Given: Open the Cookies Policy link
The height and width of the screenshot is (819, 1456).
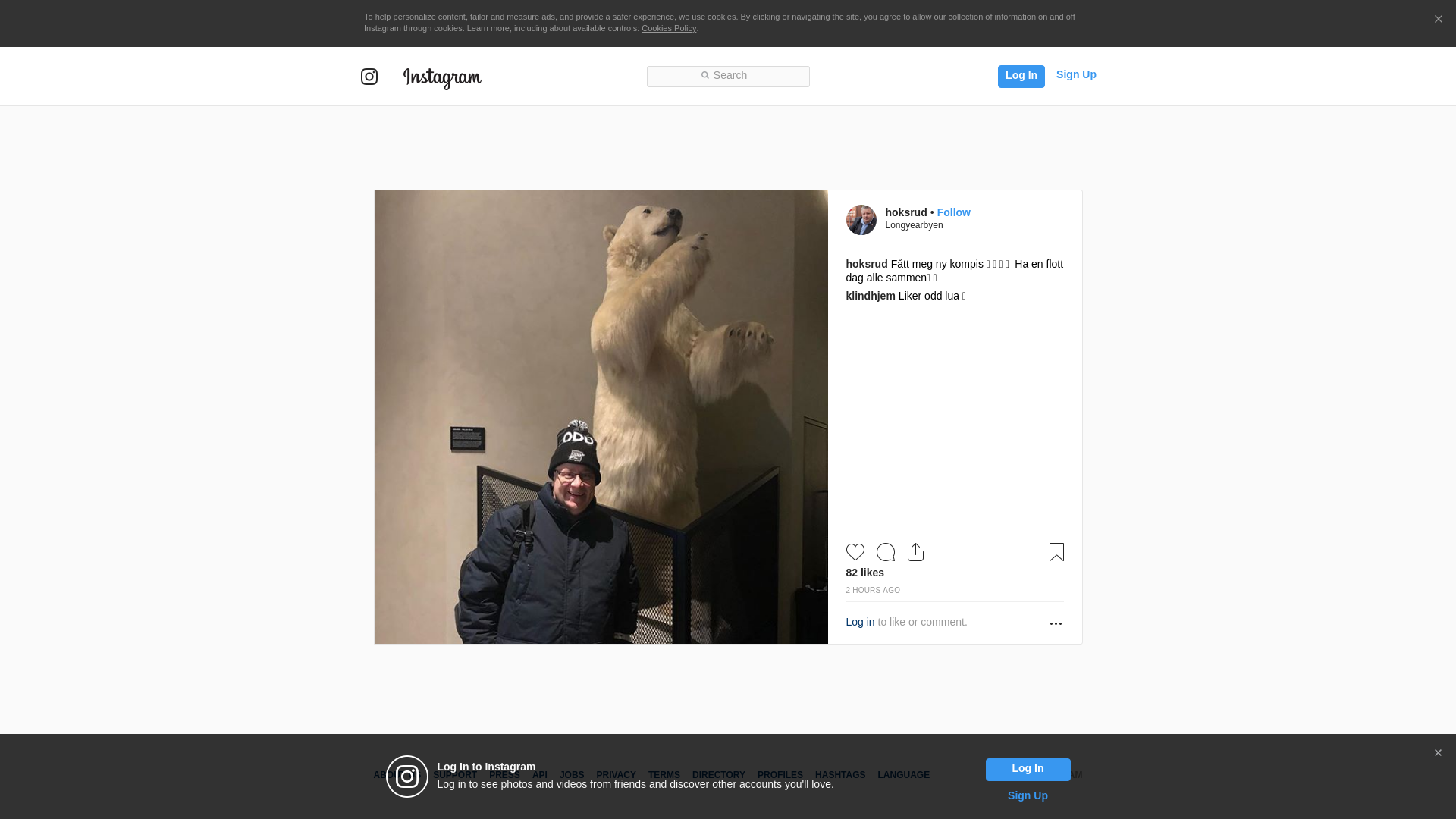Looking at the screenshot, I should tap(668, 28).
